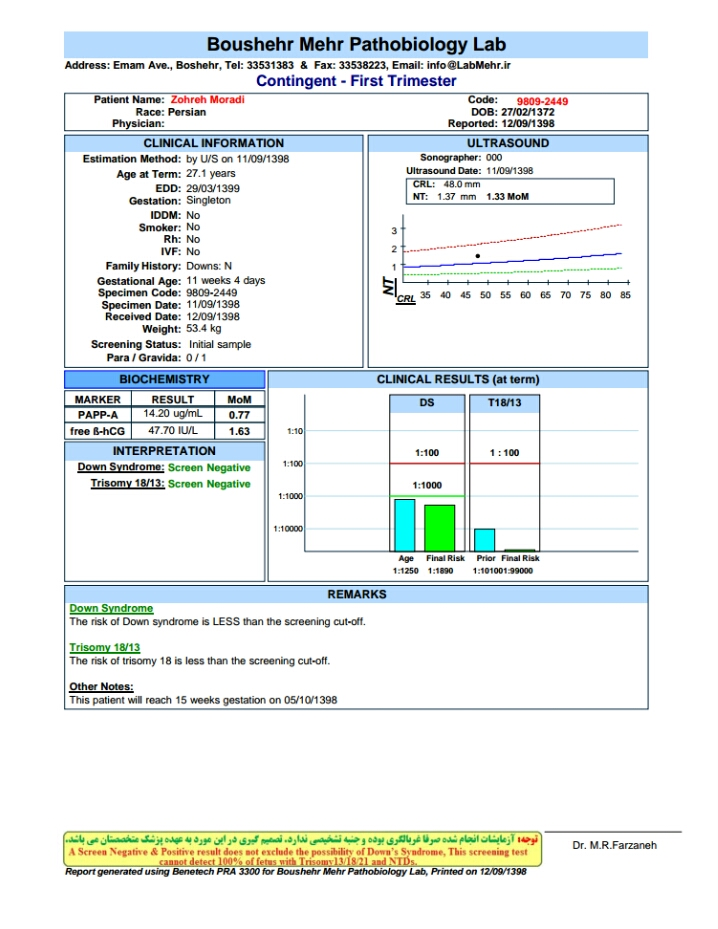Click the 'ULTRASOUND' section header

[508, 143]
